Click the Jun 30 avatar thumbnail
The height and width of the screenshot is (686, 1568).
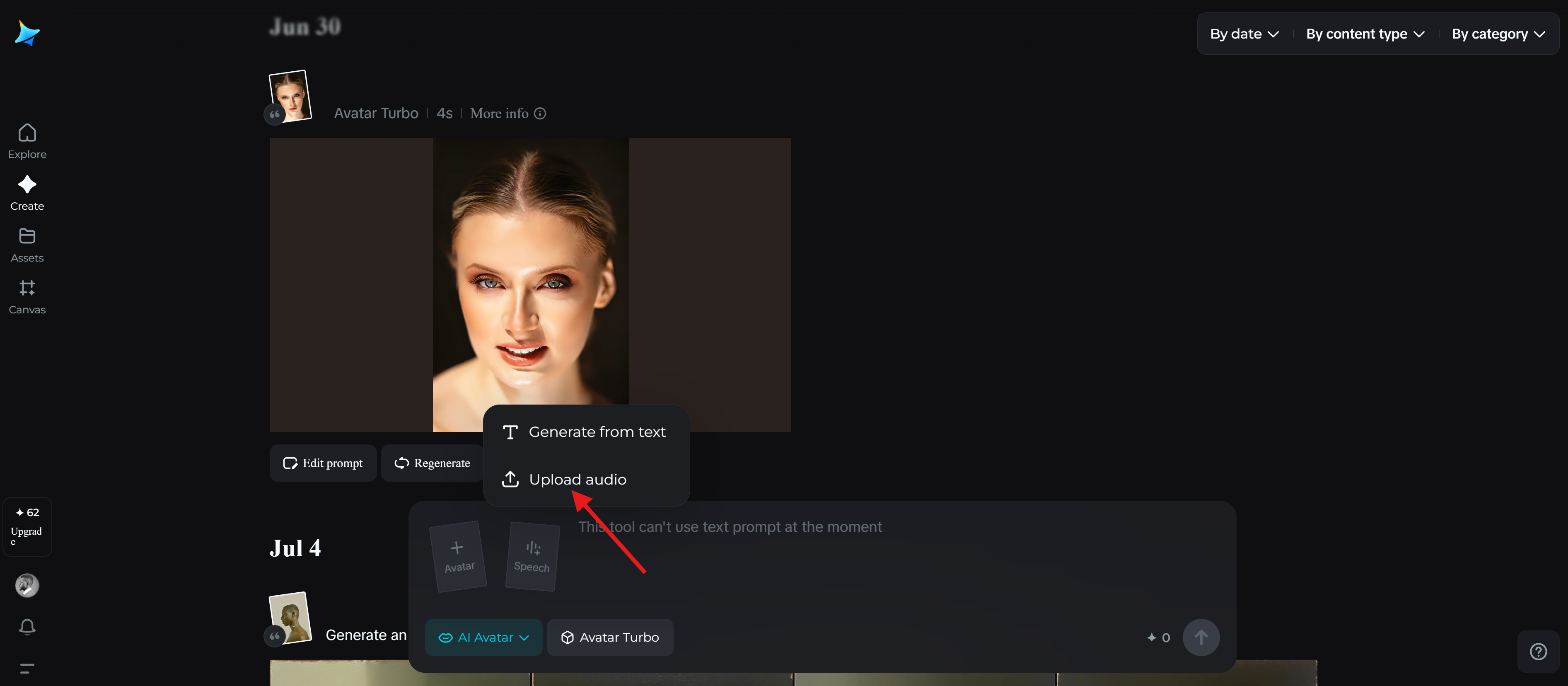coord(290,96)
